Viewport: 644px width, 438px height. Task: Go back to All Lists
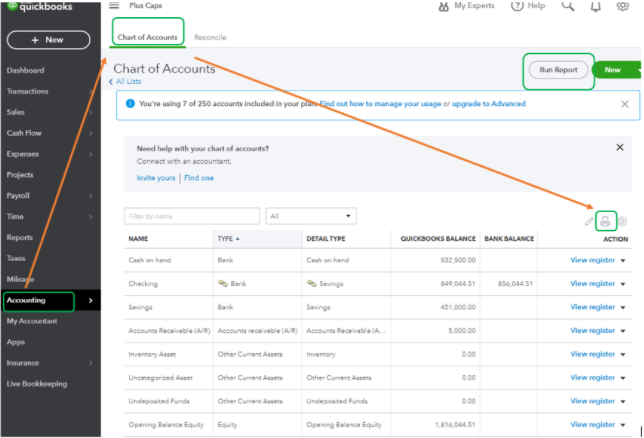click(x=128, y=81)
